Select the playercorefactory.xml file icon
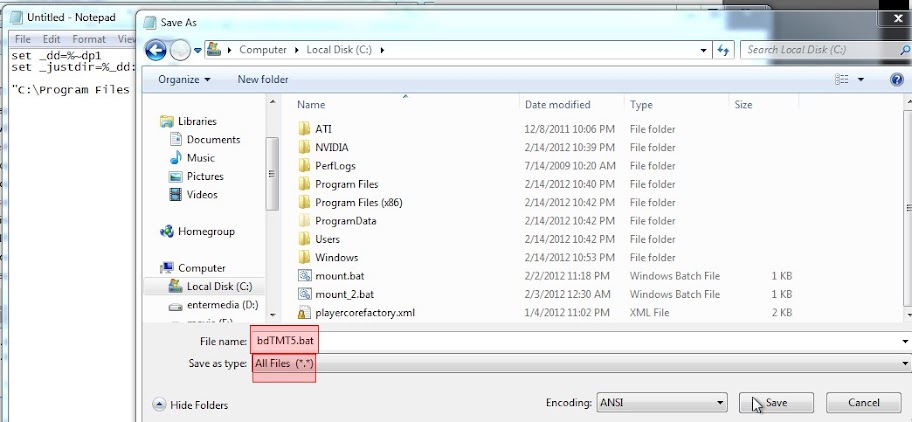This screenshot has height=422, width=912. (304, 313)
